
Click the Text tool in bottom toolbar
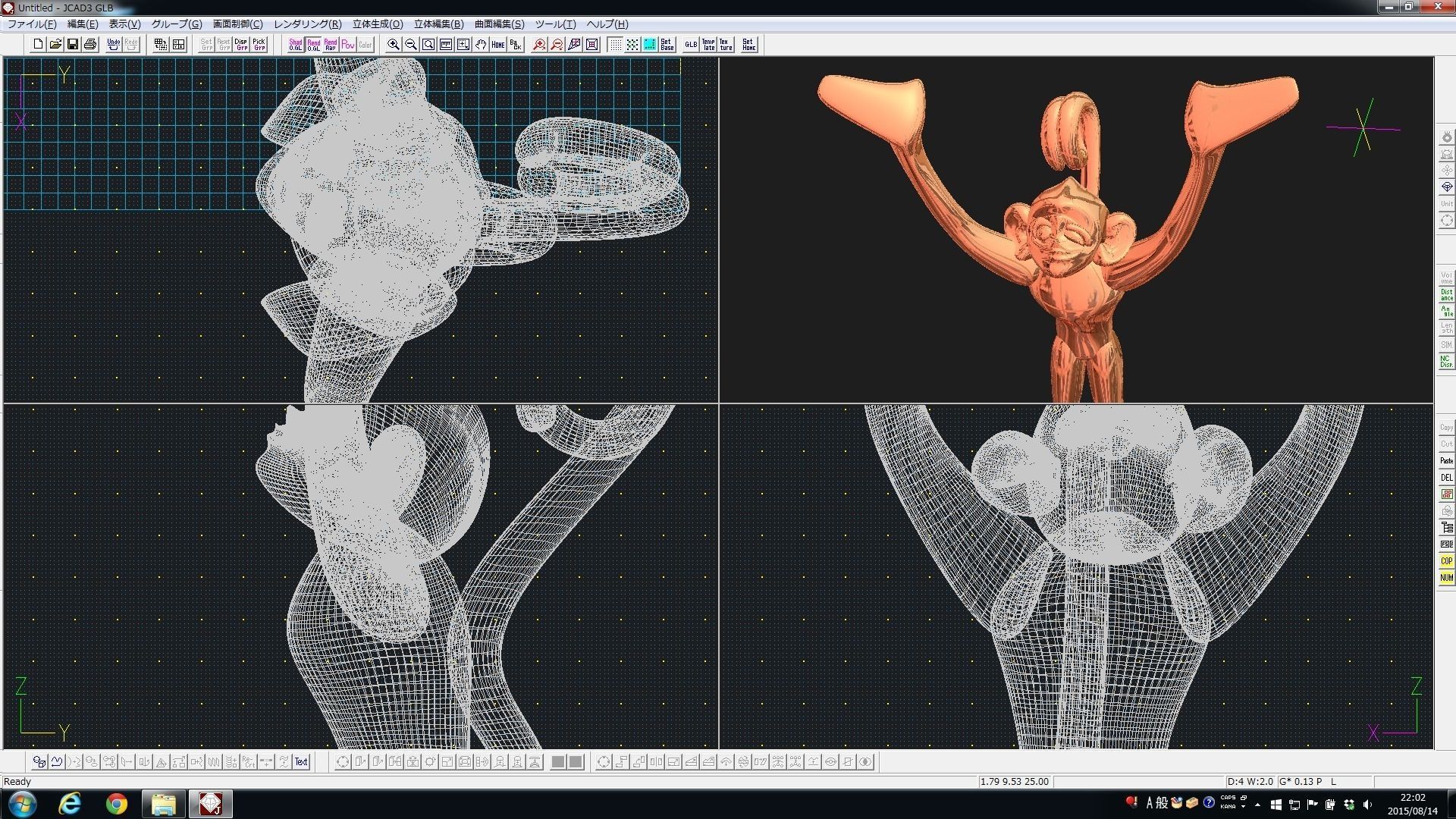[301, 762]
